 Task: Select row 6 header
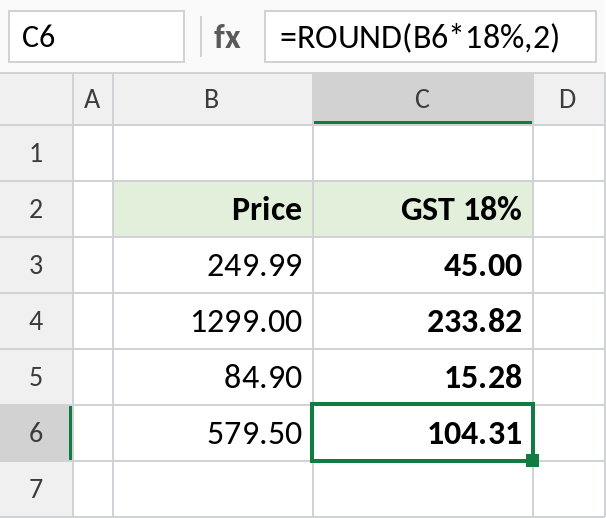point(36,433)
